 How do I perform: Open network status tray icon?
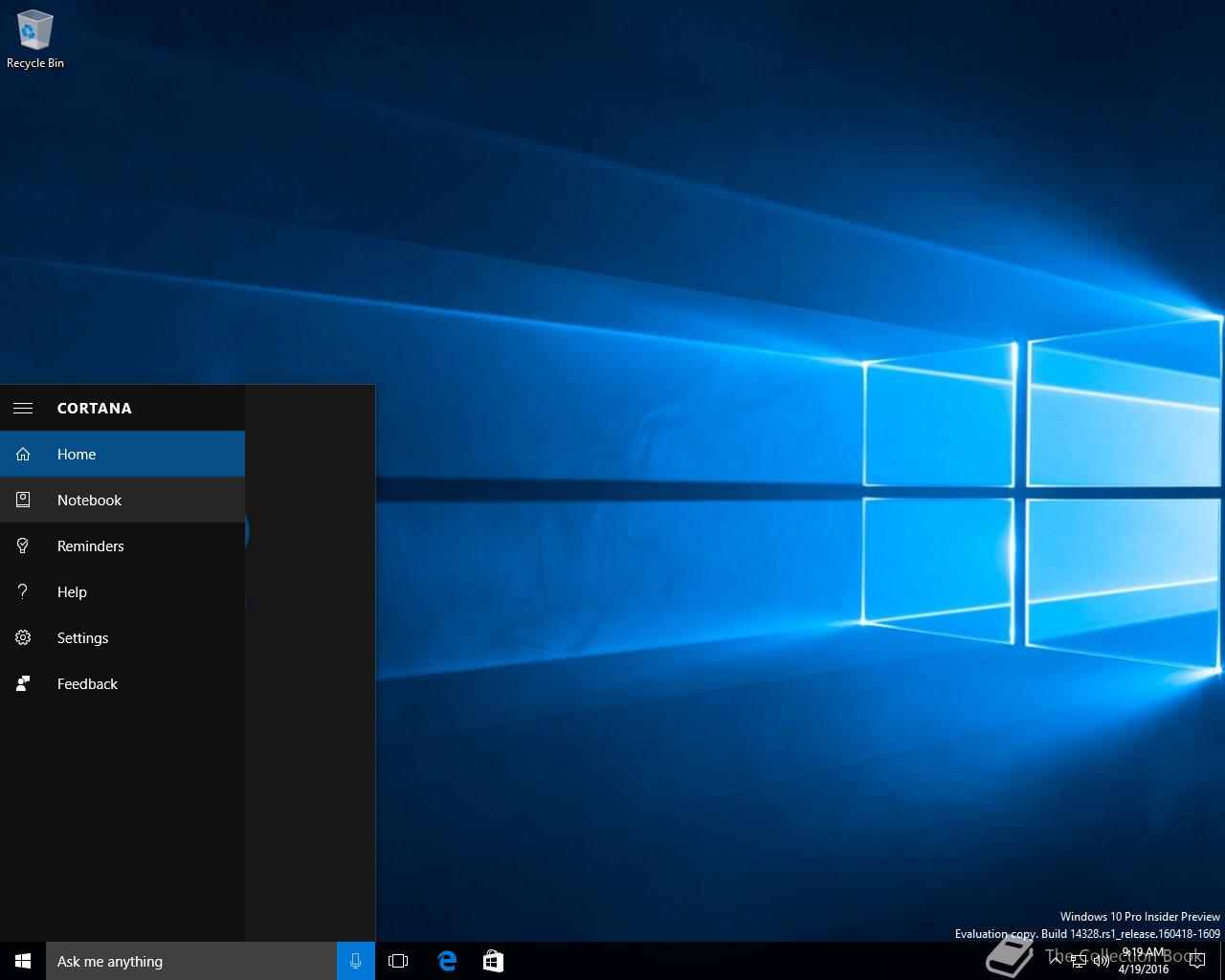coord(1079,961)
